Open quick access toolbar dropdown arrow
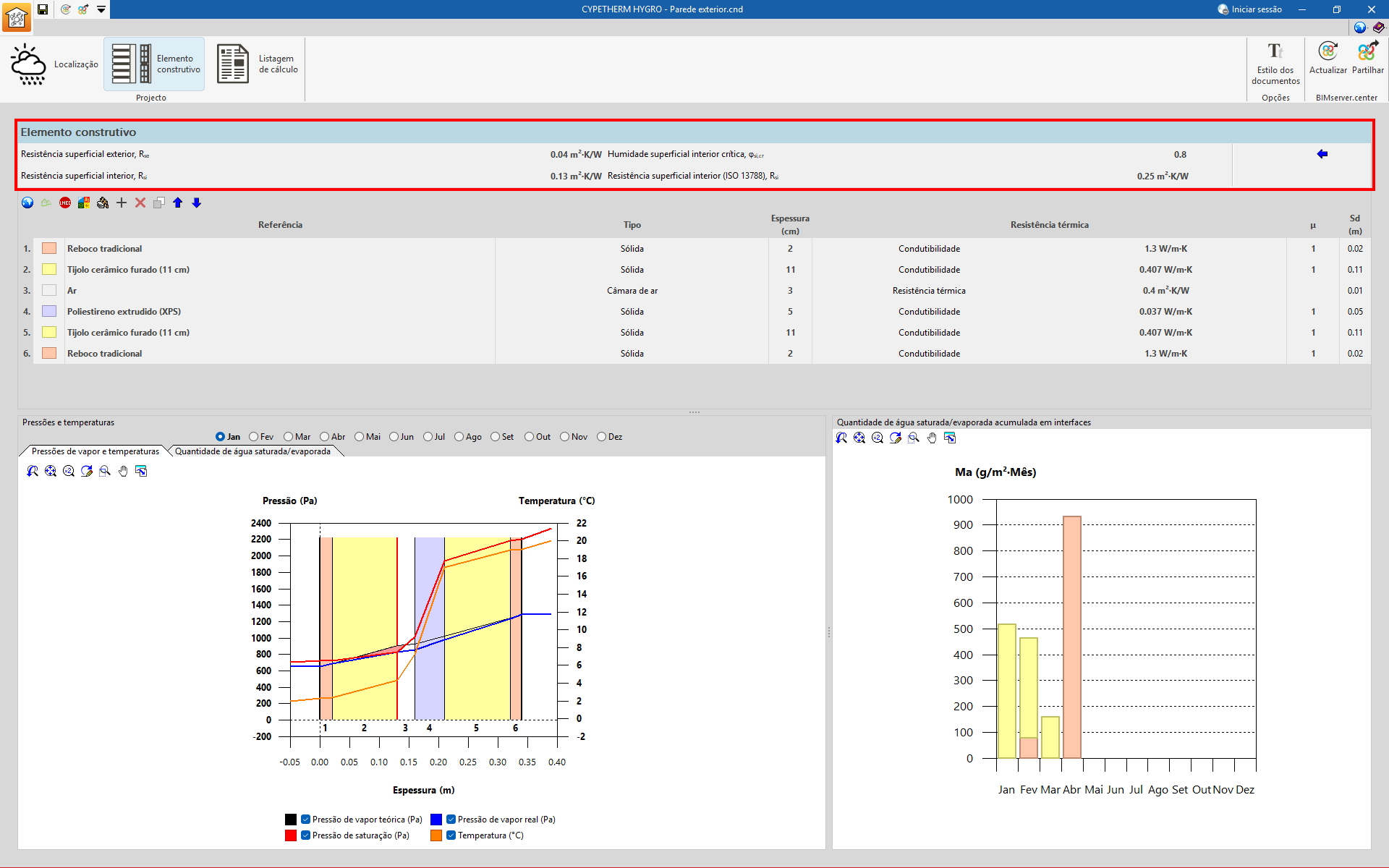Screen dimensions: 1389x868 pyautogui.click(x=101, y=9)
